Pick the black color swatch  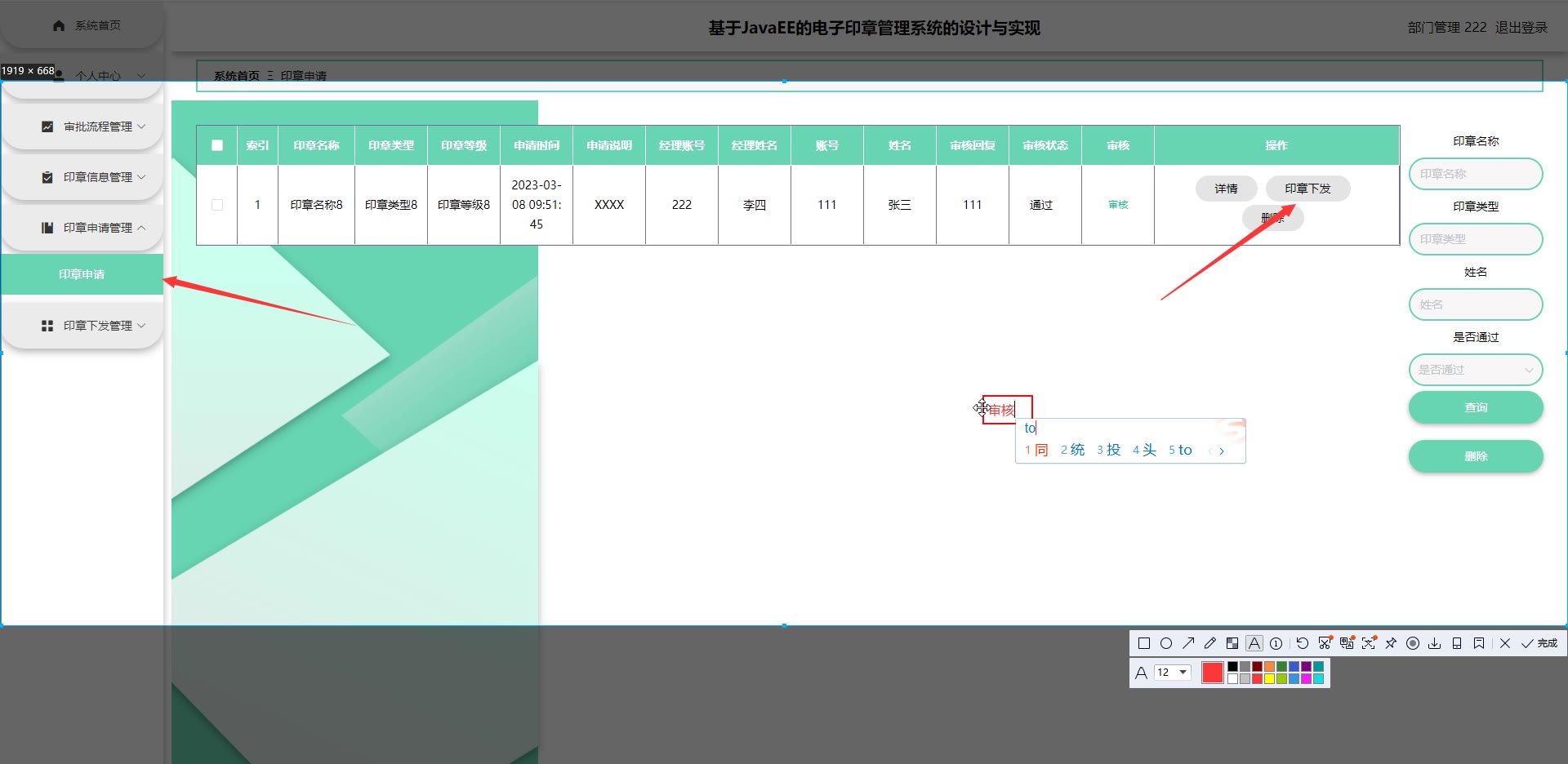(x=1233, y=667)
